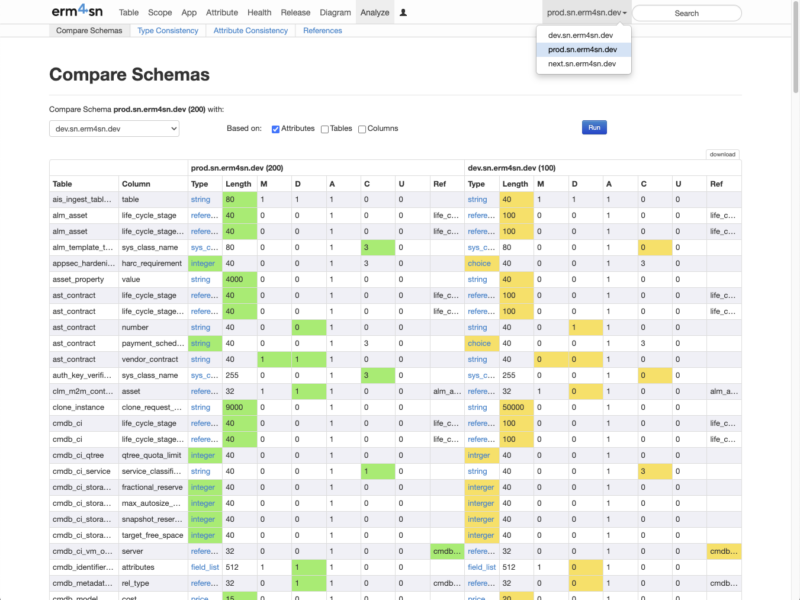Open the field_list type link for cmdb_identifier
800x600 pixels.
click(x=207, y=567)
